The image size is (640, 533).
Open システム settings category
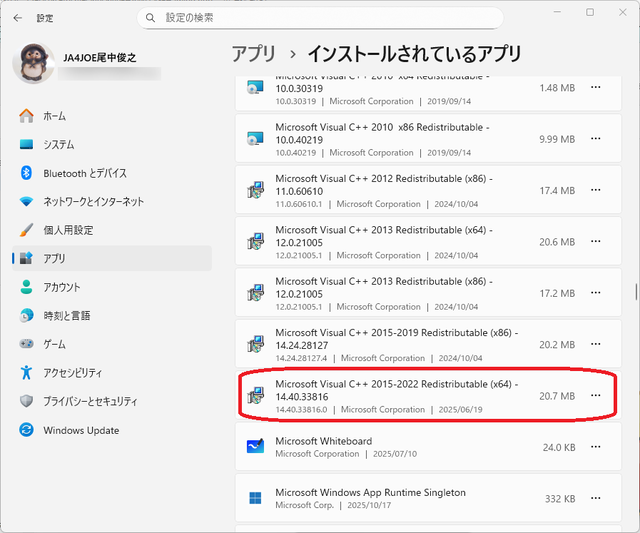click(x=112, y=144)
